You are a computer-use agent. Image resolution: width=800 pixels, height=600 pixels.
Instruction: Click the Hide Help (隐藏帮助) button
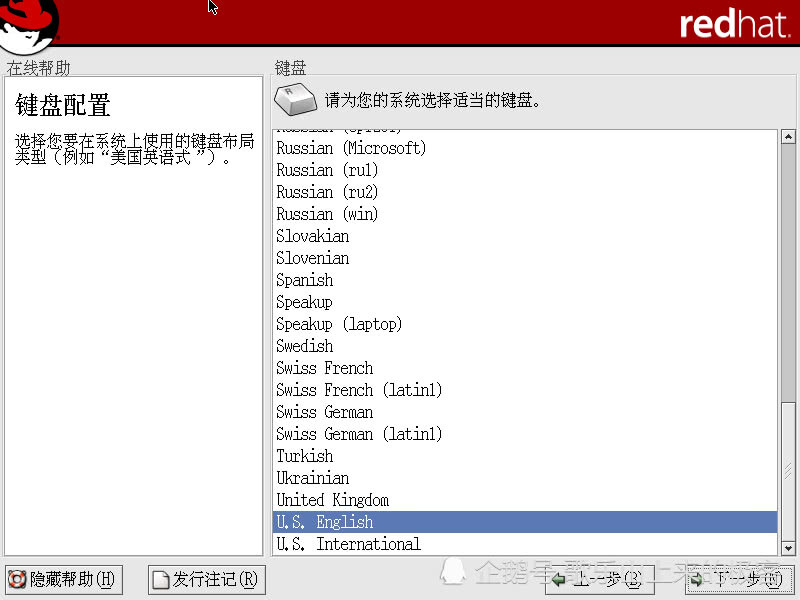coord(64,580)
